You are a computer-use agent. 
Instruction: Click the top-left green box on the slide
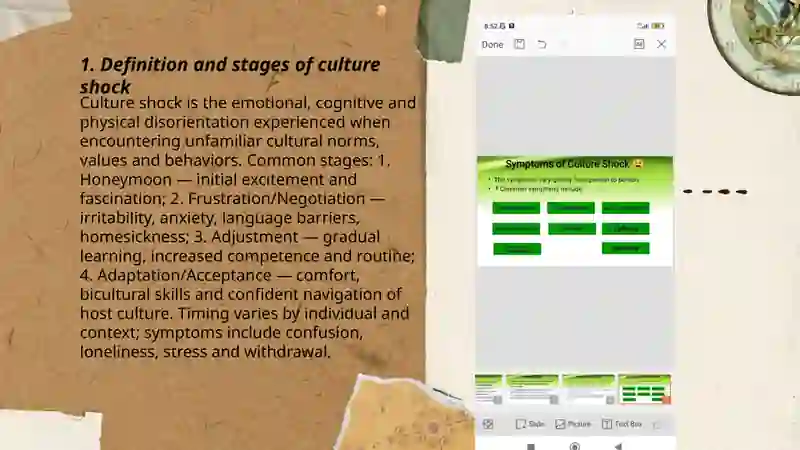(516, 208)
